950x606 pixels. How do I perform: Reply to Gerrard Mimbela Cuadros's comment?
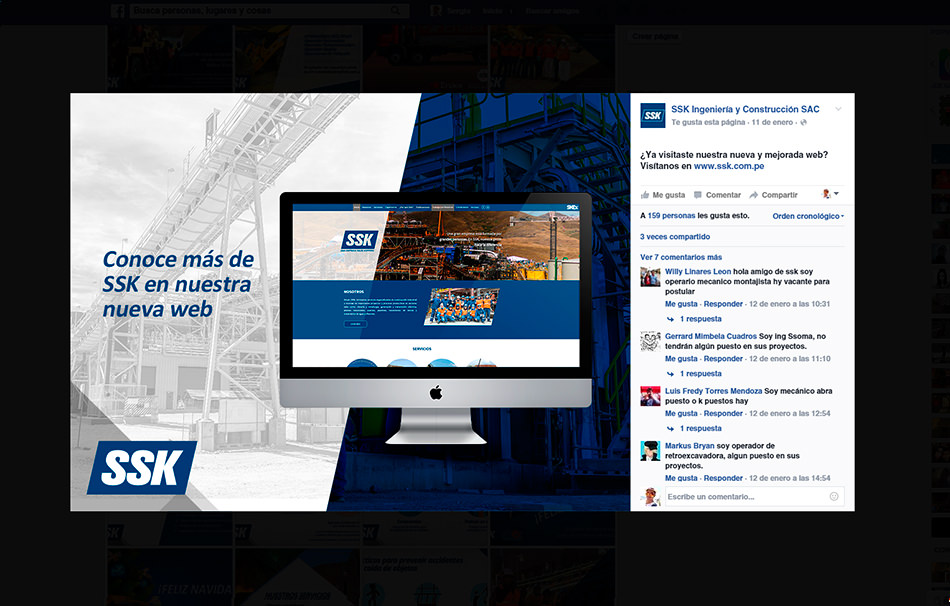[723, 359]
